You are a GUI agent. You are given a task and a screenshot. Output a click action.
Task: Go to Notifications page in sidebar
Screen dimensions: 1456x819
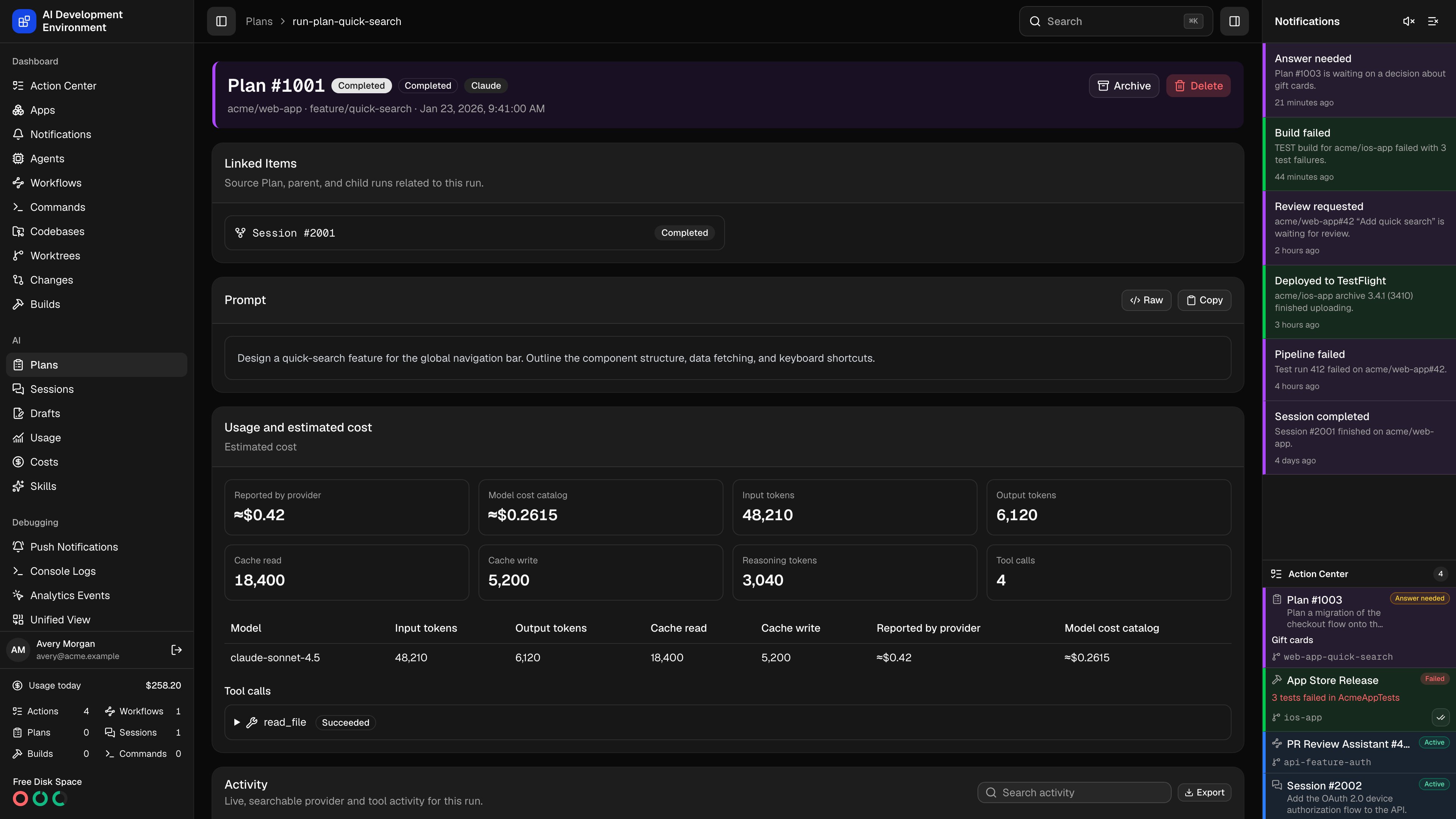pyautogui.click(x=97, y=135)
